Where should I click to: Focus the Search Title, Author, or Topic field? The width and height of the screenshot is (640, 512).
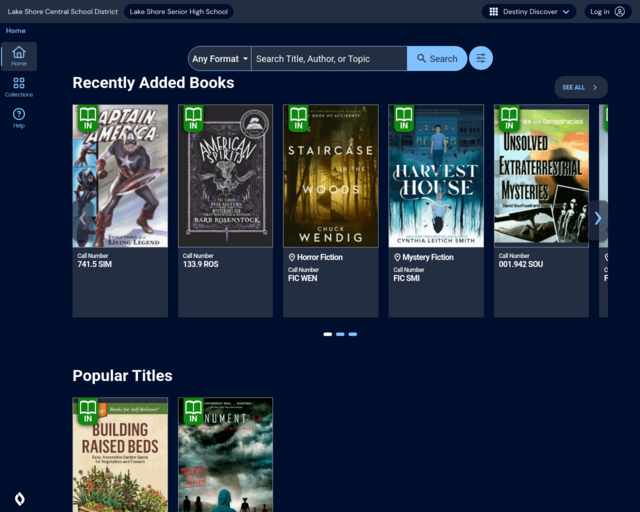coord(329,59)
